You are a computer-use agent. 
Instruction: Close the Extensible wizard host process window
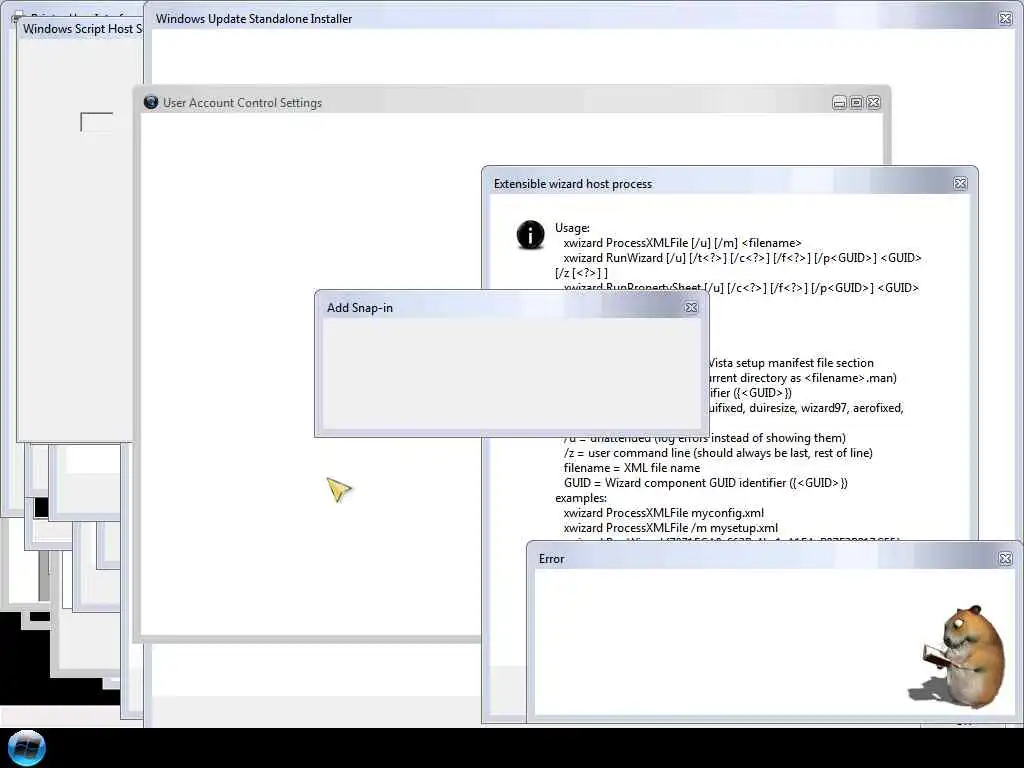pyautogui.click(x=960, y=184)
